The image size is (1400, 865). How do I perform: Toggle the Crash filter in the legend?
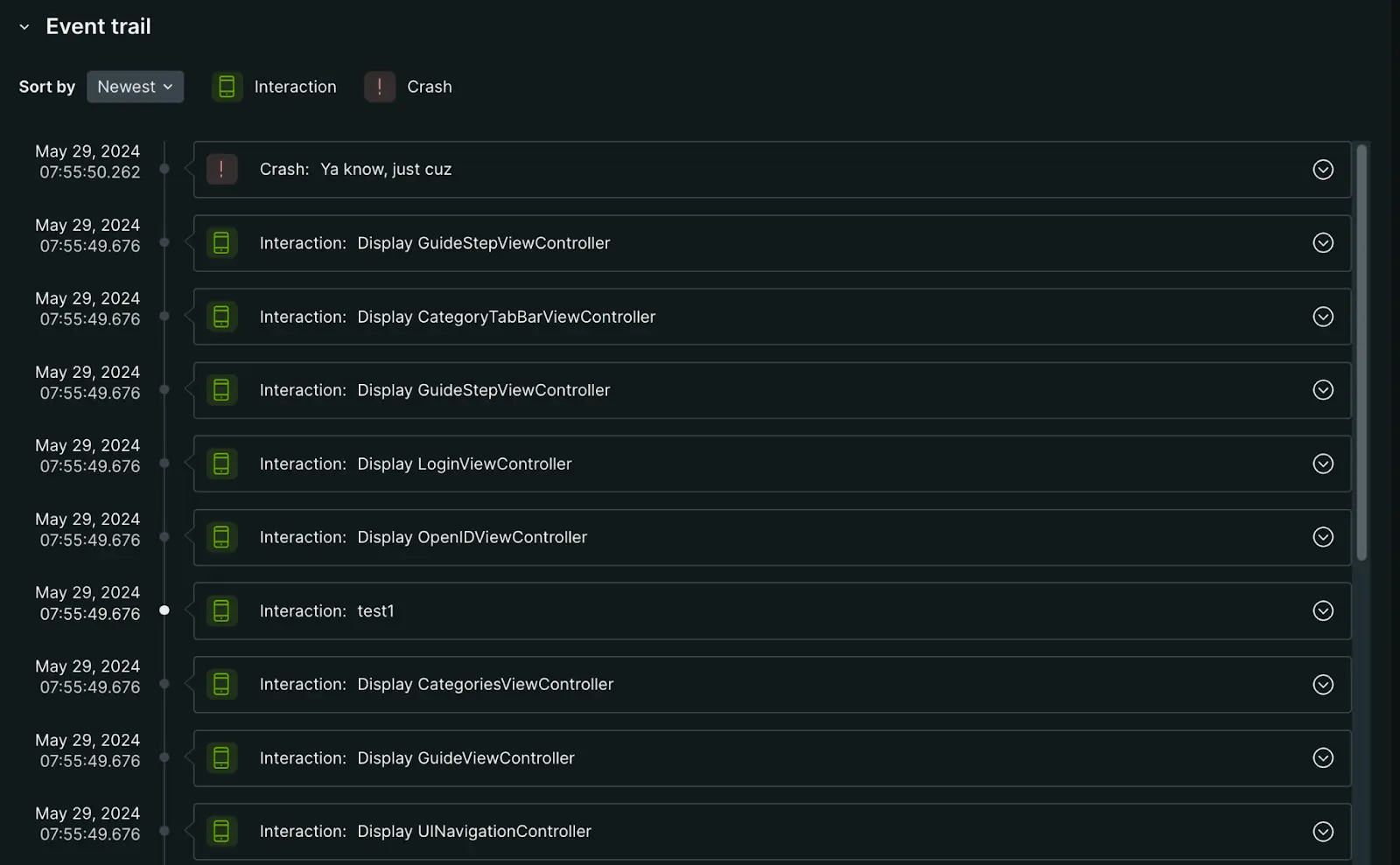point(380,87)
